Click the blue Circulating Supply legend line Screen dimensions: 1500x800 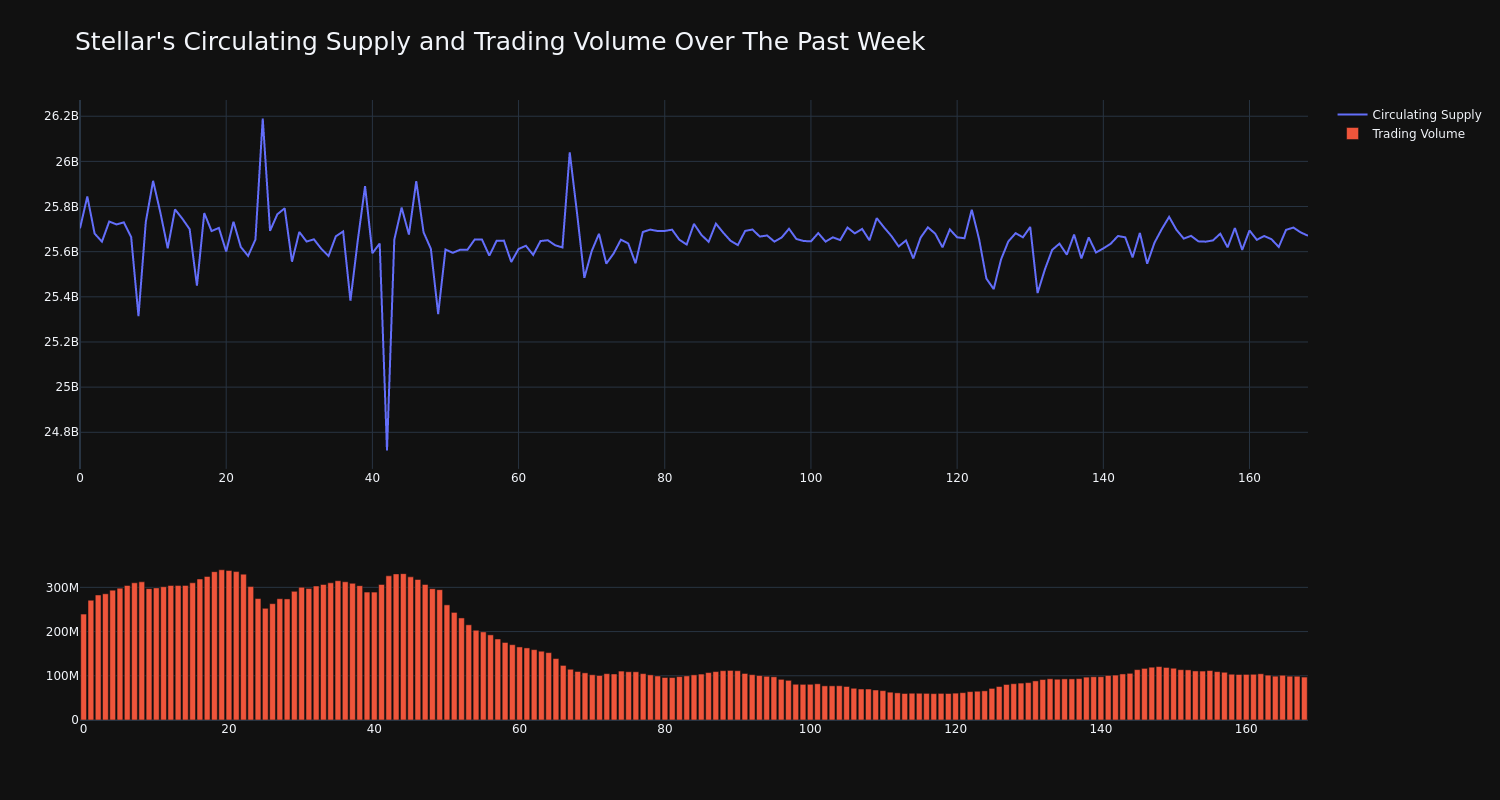(1352, 115)
